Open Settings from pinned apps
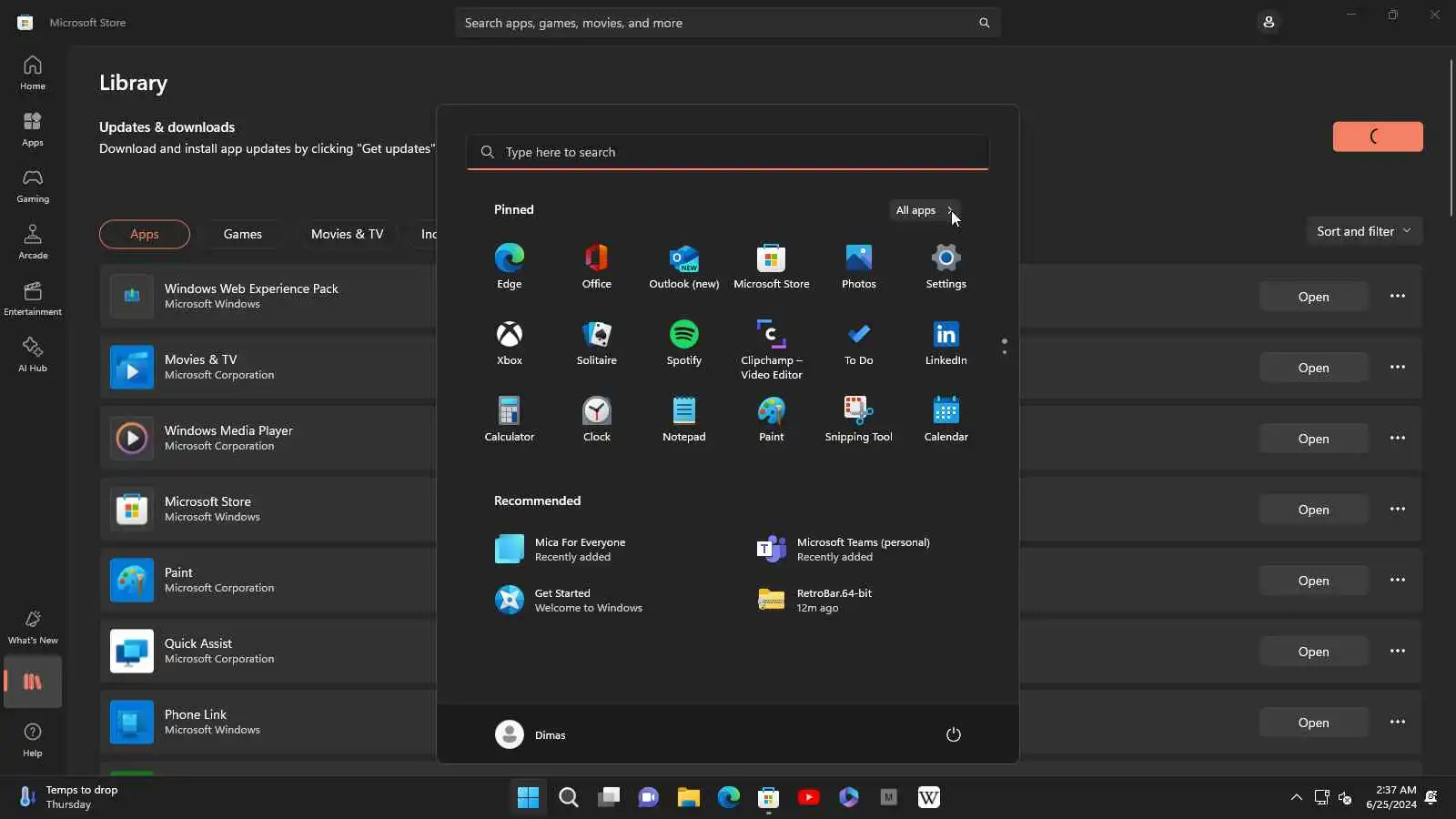The image size is (1456, 819). (945, 266)
